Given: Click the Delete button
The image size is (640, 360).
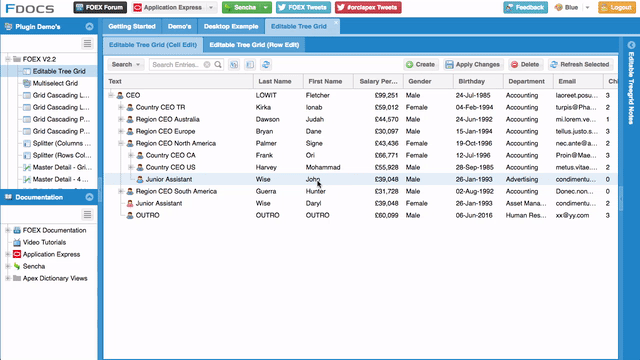Looking at the screenshot, I should 525,64.
